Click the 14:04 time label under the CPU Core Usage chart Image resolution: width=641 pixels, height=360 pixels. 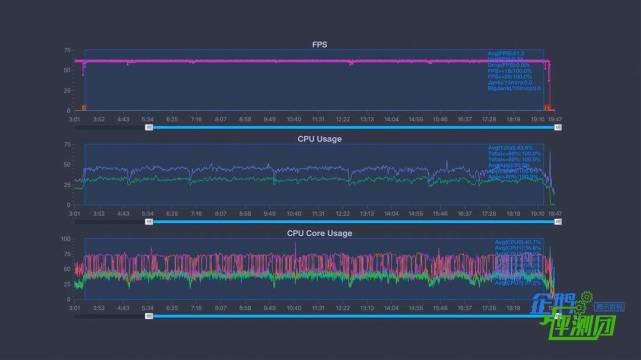tap(392, 308)
